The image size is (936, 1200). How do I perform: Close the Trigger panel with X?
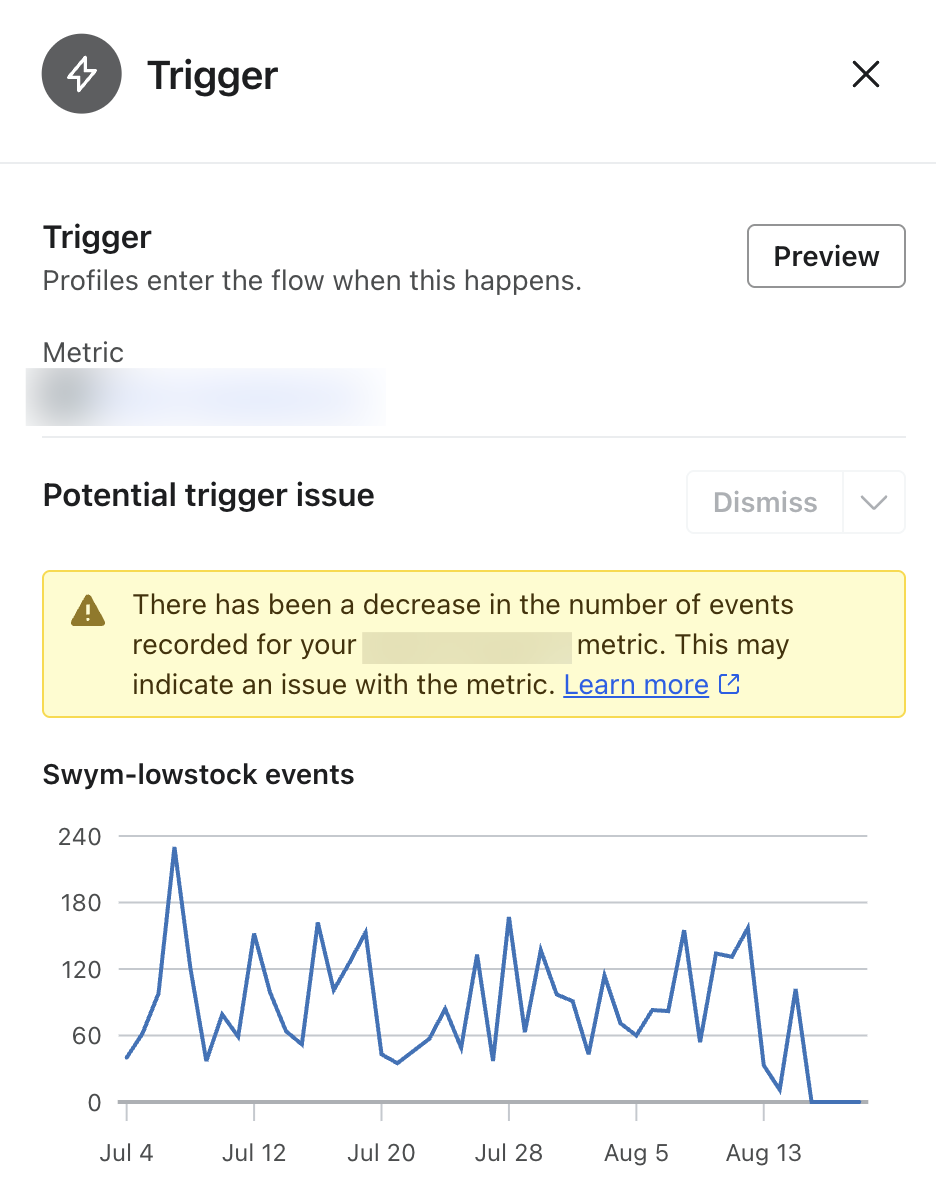865,74
